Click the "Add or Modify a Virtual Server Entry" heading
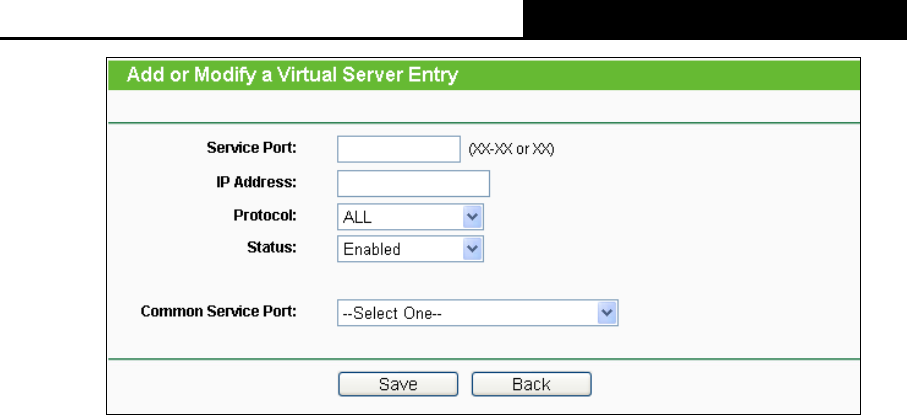 point(292,75)
